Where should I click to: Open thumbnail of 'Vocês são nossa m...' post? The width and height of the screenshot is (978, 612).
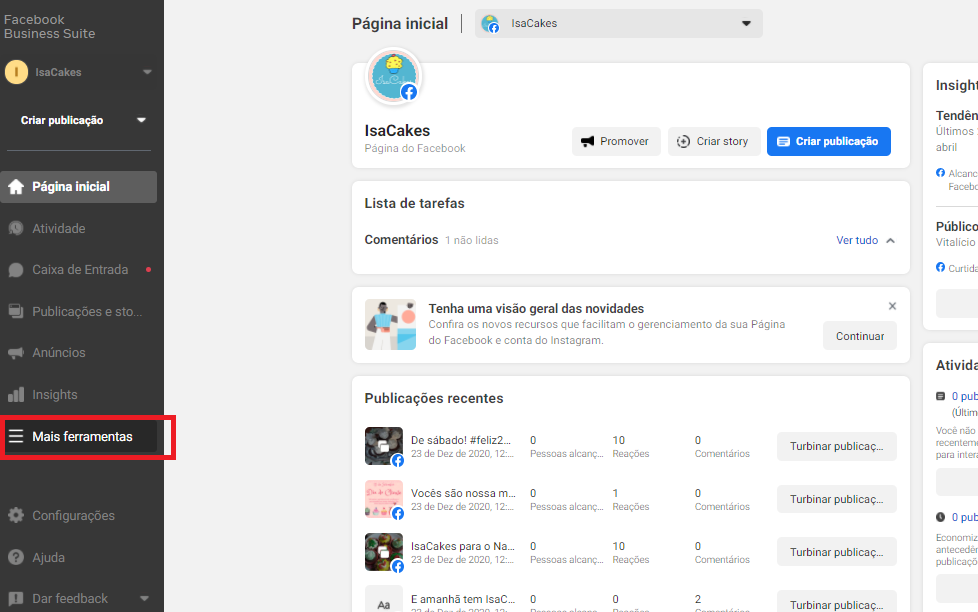(384, 499)
